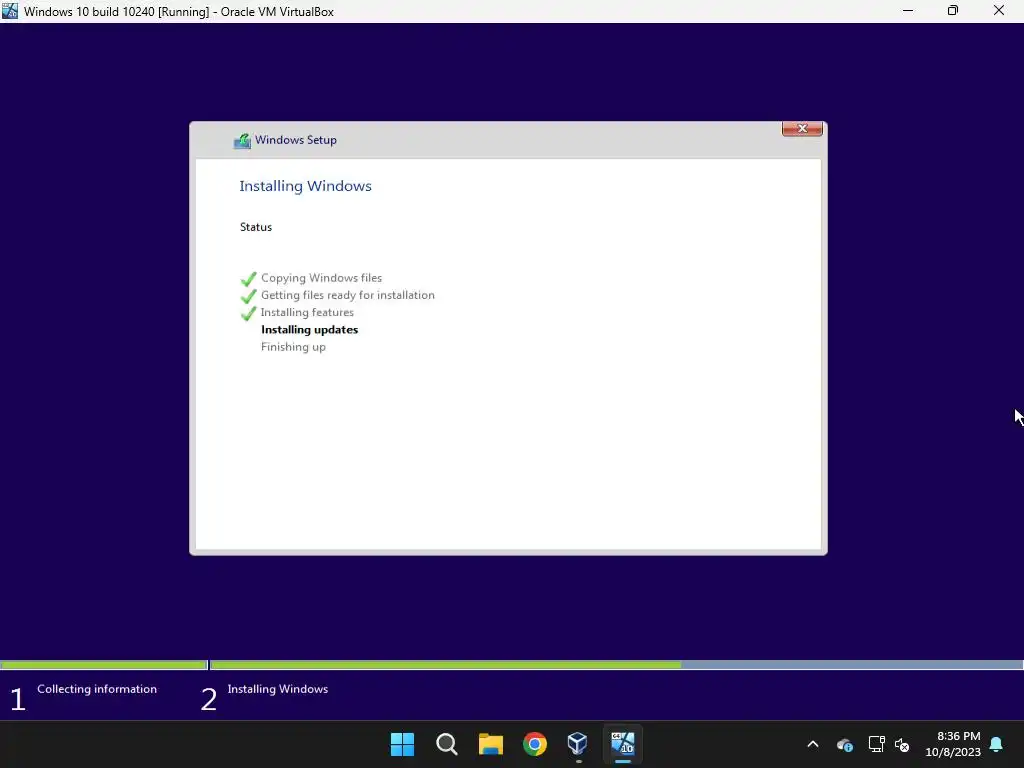1024x768 pixels.
Task: Click checkmark beside Installing features
Action: [248, 313]
